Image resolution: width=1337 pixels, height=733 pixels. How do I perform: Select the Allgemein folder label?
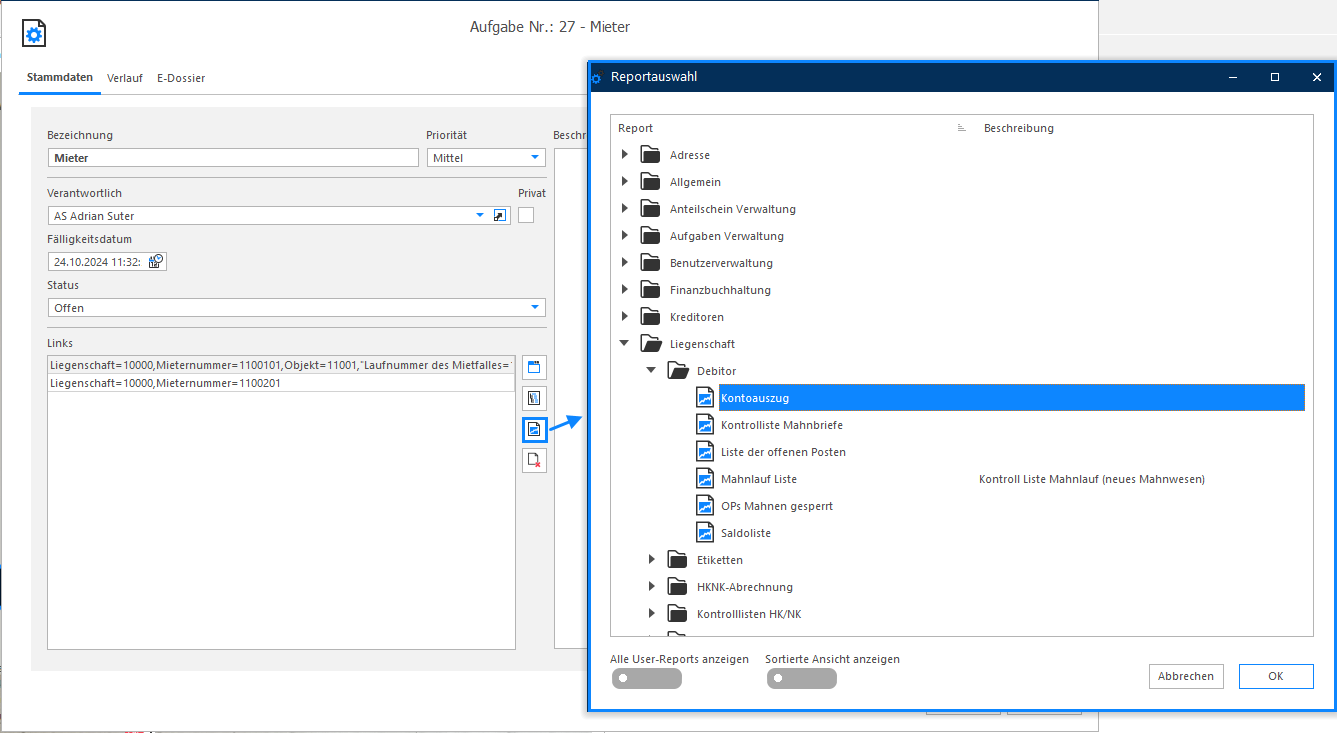695,182
